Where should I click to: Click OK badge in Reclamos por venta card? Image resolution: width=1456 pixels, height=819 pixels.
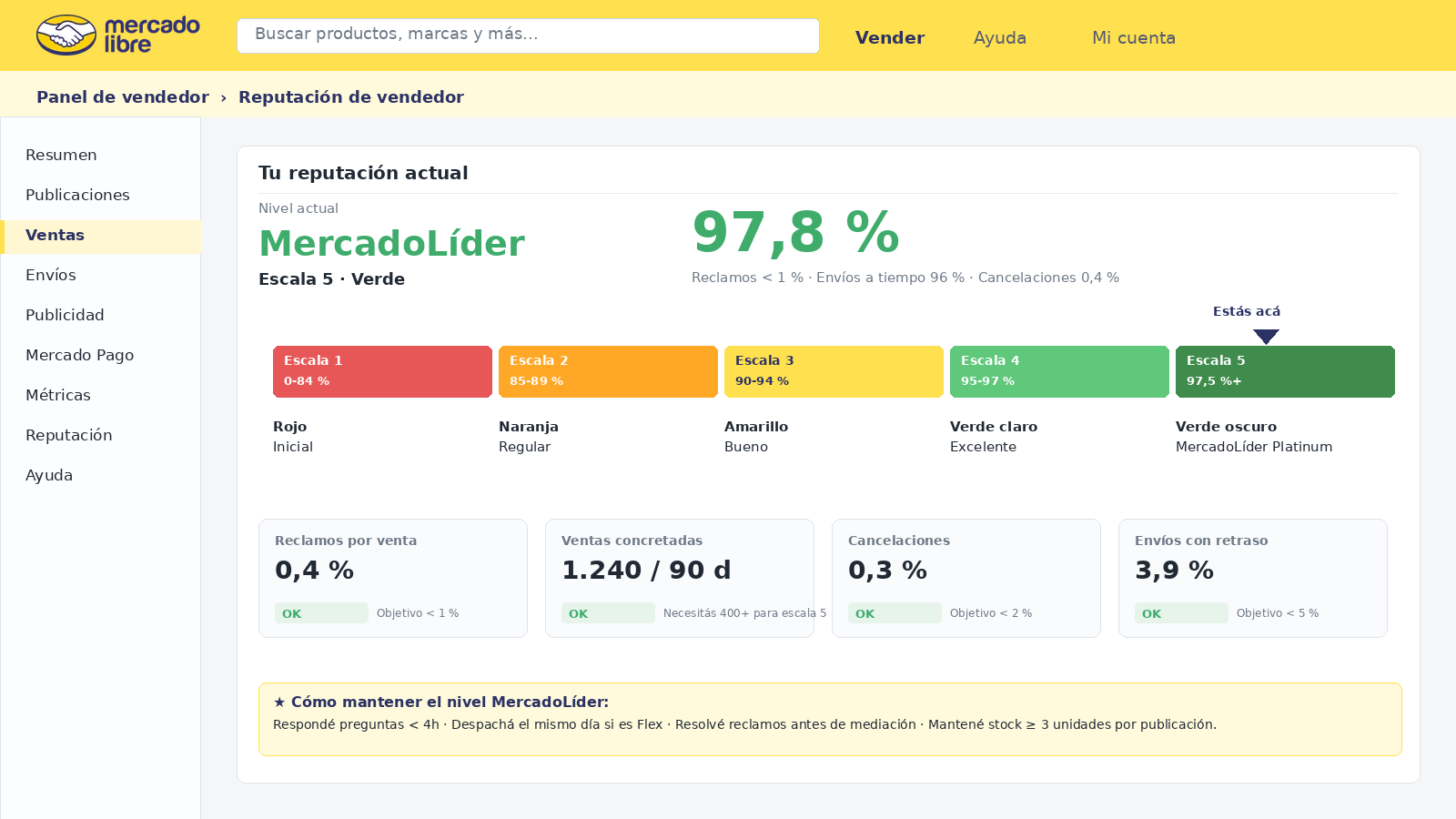coord(321,613)
